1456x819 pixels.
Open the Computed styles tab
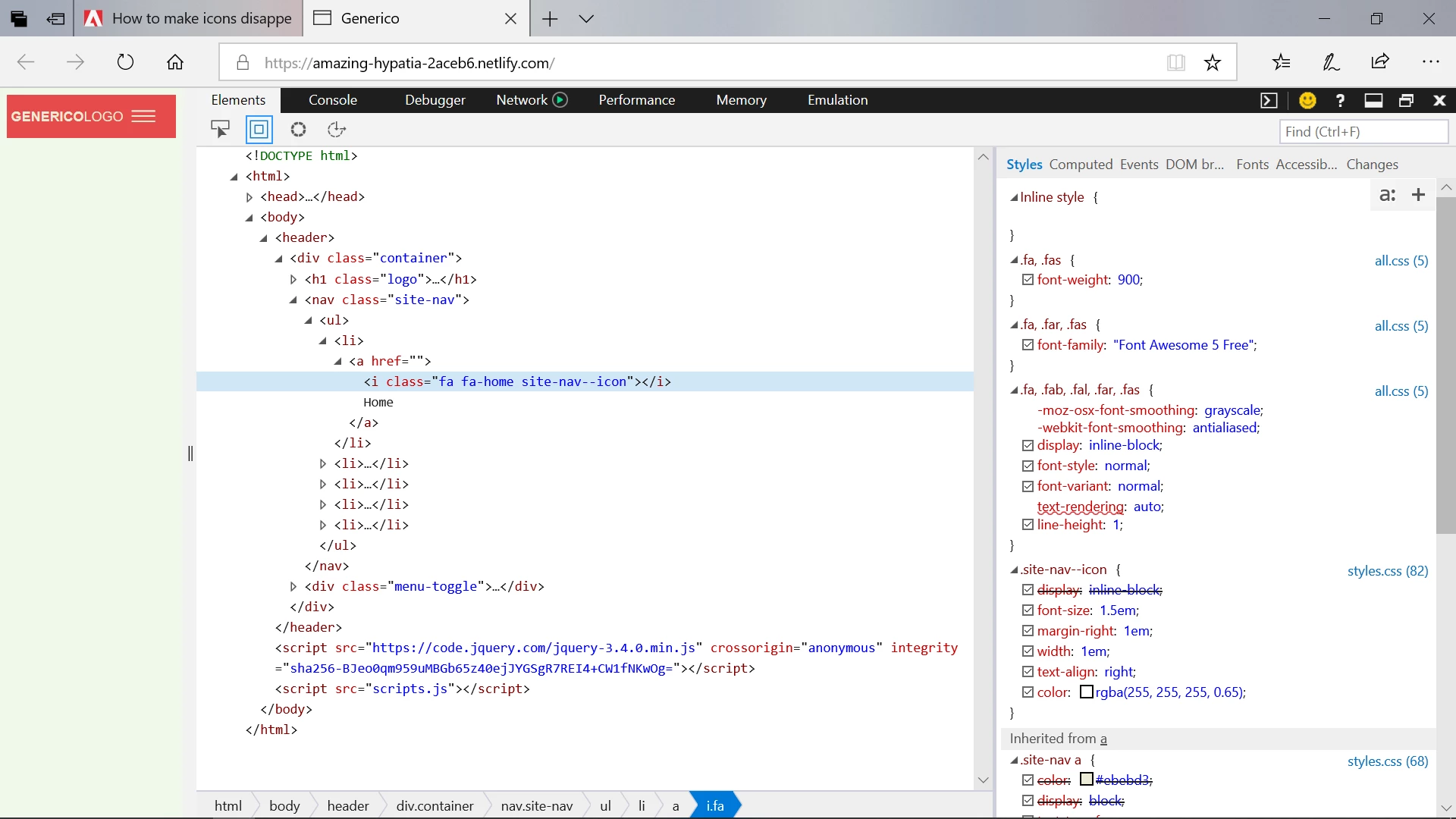coord(1081,165)
